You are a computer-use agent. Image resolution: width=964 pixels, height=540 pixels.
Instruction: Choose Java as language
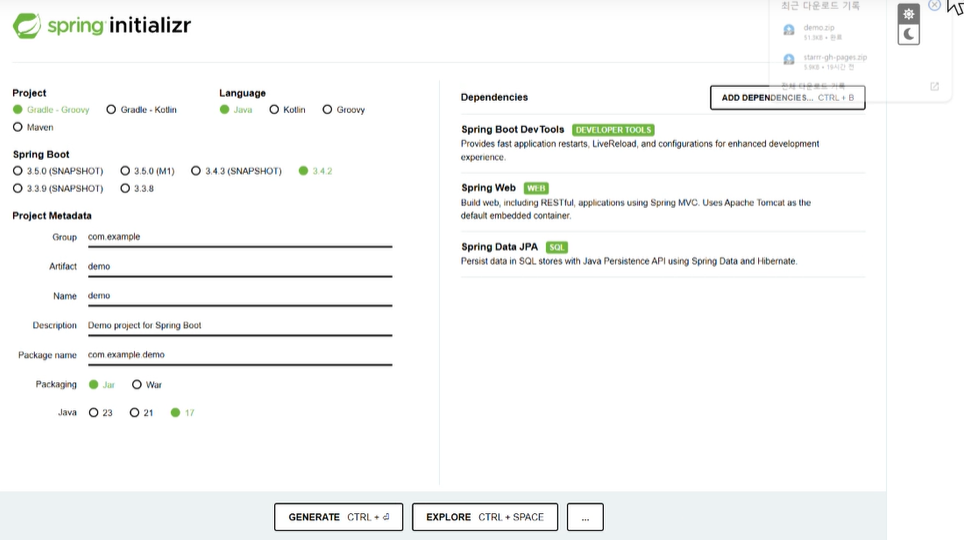(x=236, y=109)
